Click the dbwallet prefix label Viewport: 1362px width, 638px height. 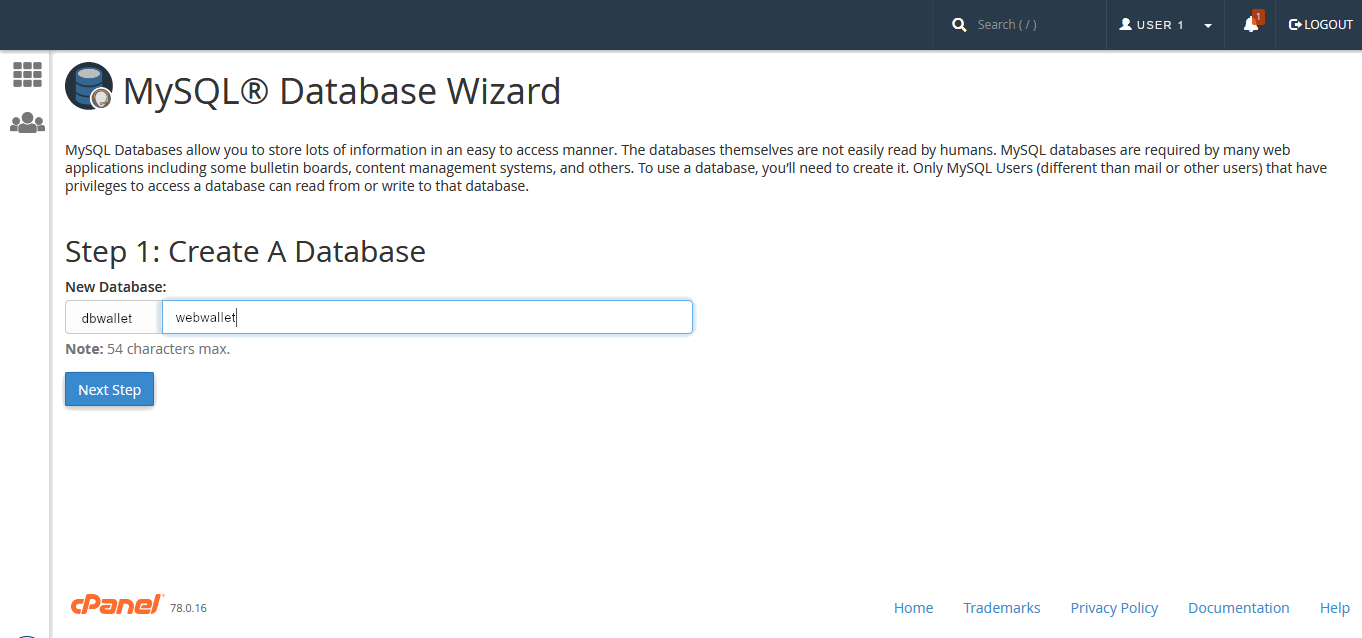(107, 318)
